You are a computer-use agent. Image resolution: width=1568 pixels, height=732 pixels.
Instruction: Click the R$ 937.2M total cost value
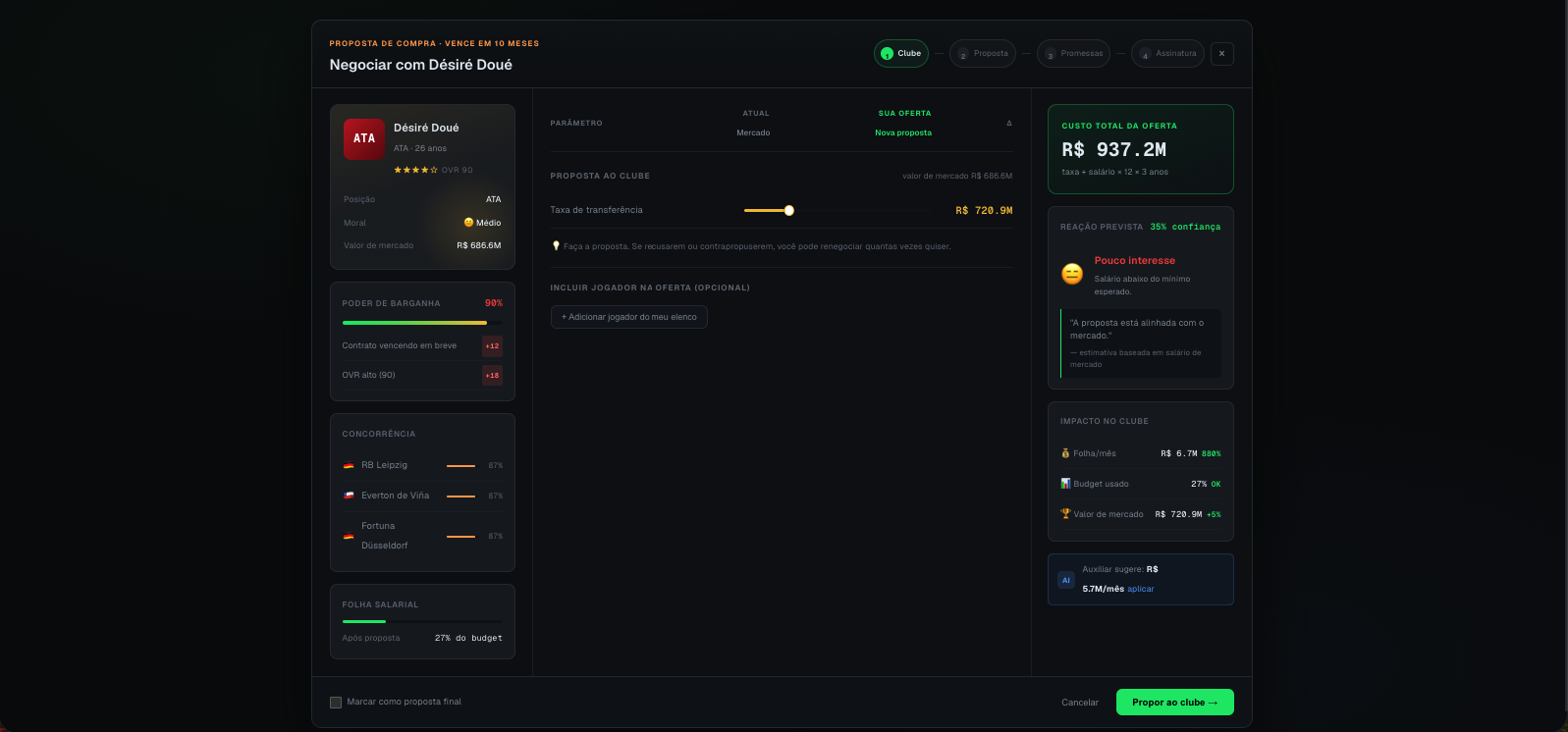(1114, 150)
